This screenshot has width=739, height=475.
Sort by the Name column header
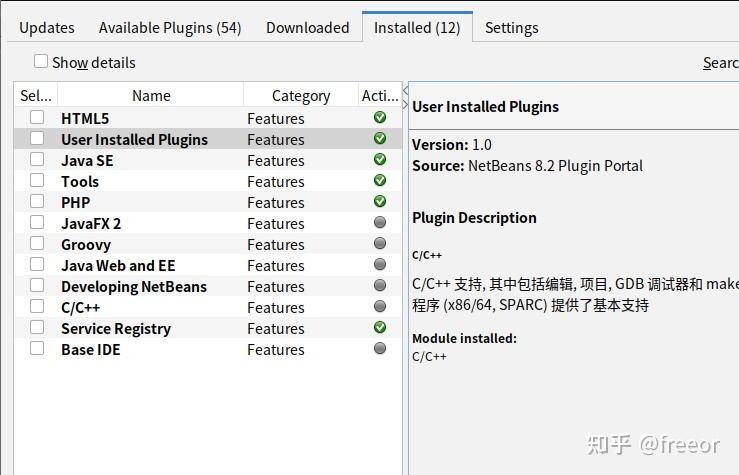click(x=151, y=96)
